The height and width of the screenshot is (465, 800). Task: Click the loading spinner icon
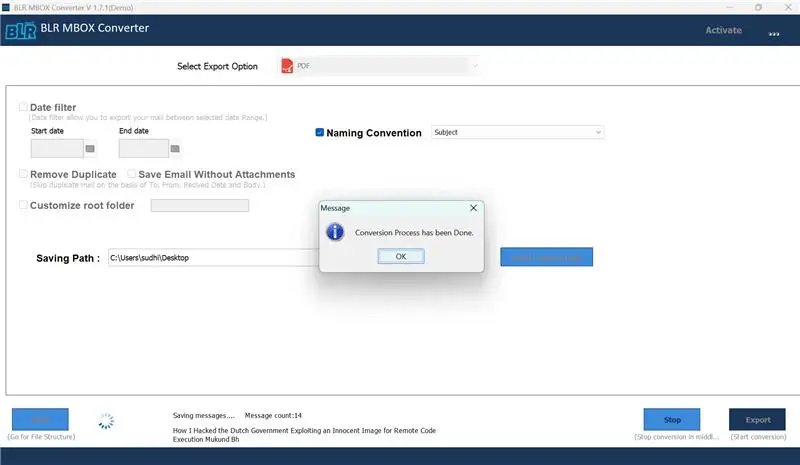point(105,420)
